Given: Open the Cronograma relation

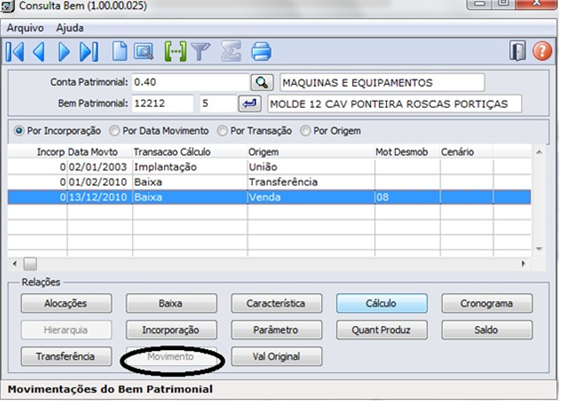Looking at the screenshot, I should pos(487,303).
